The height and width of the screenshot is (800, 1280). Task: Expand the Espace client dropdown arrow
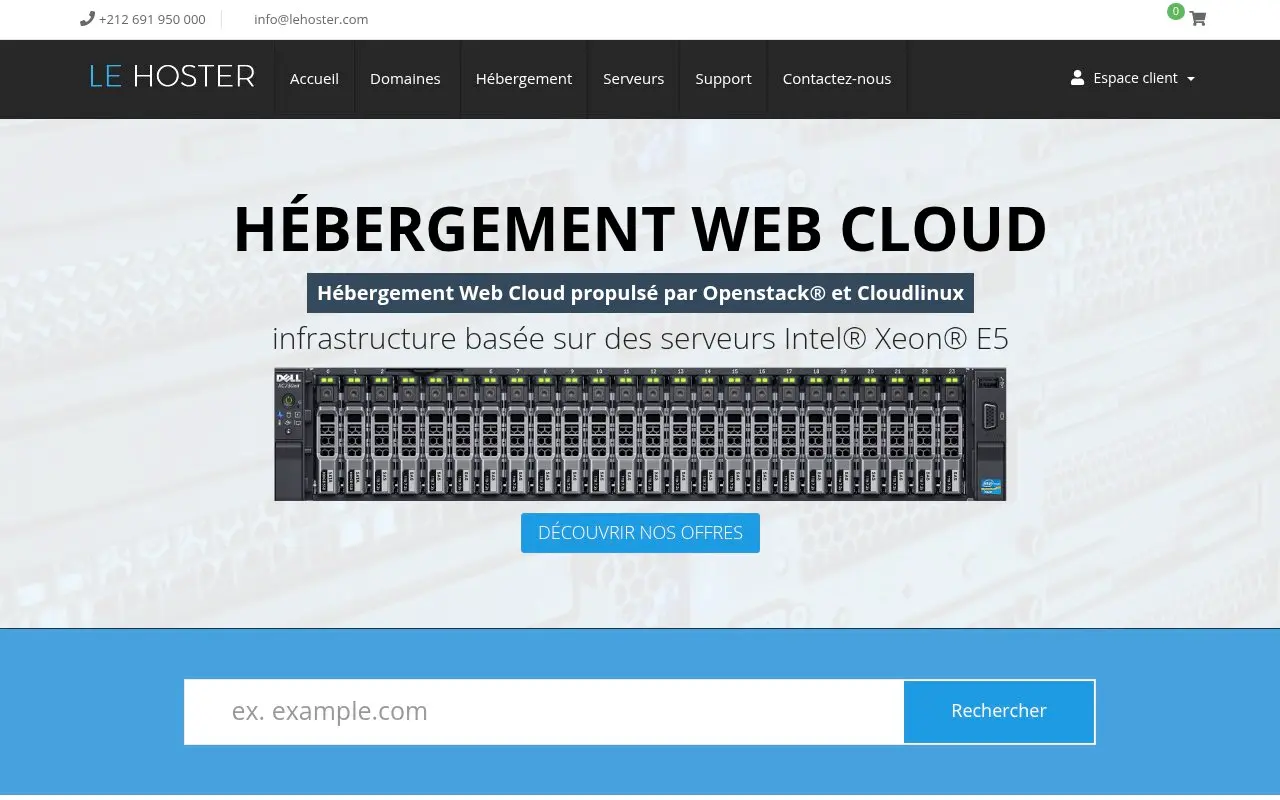(1191, 79)
